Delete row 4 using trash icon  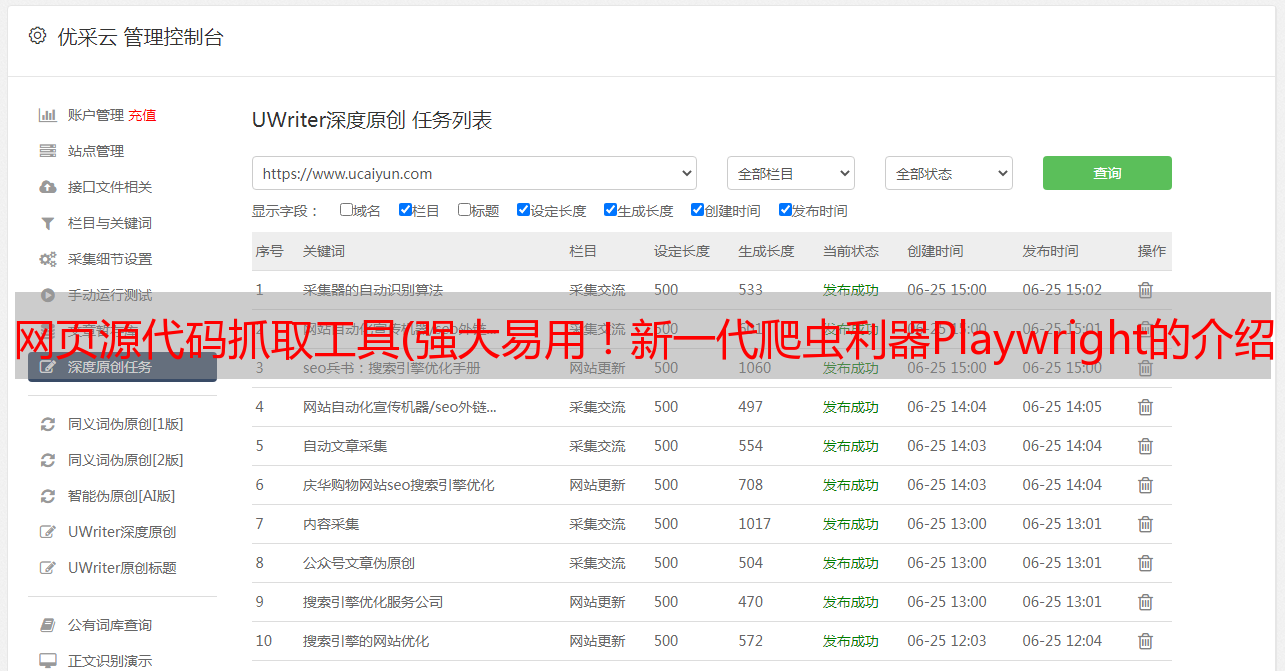coord(1145,407)
